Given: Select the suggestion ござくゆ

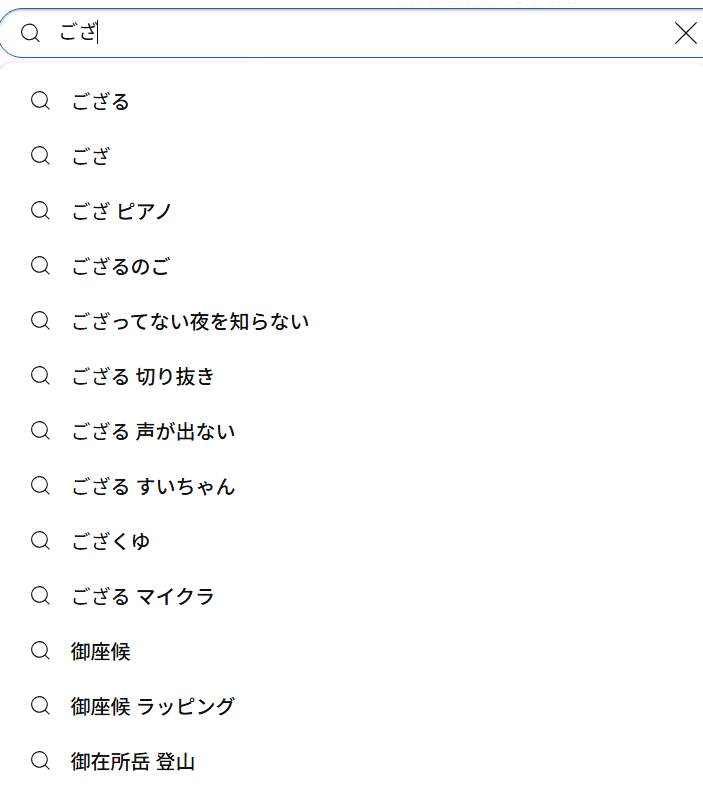Looking at the screenshot, I should (x=352, y=541).
